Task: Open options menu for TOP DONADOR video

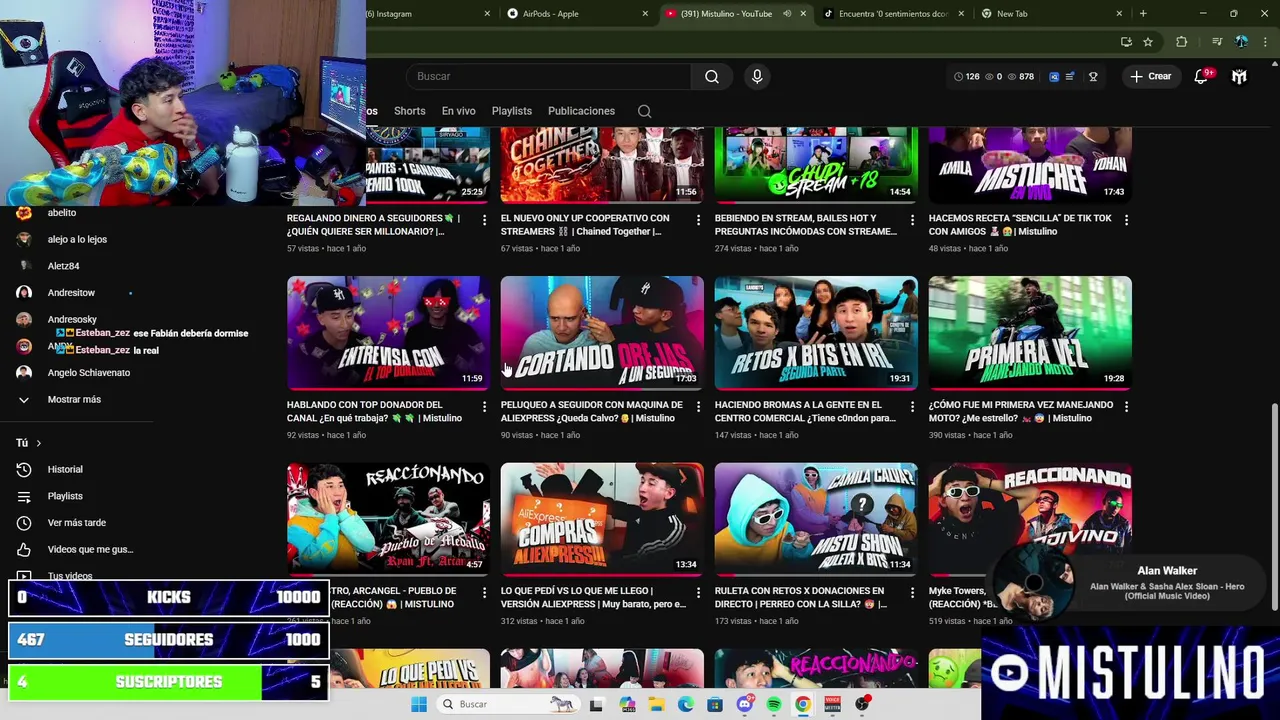Action: (484, 406)
